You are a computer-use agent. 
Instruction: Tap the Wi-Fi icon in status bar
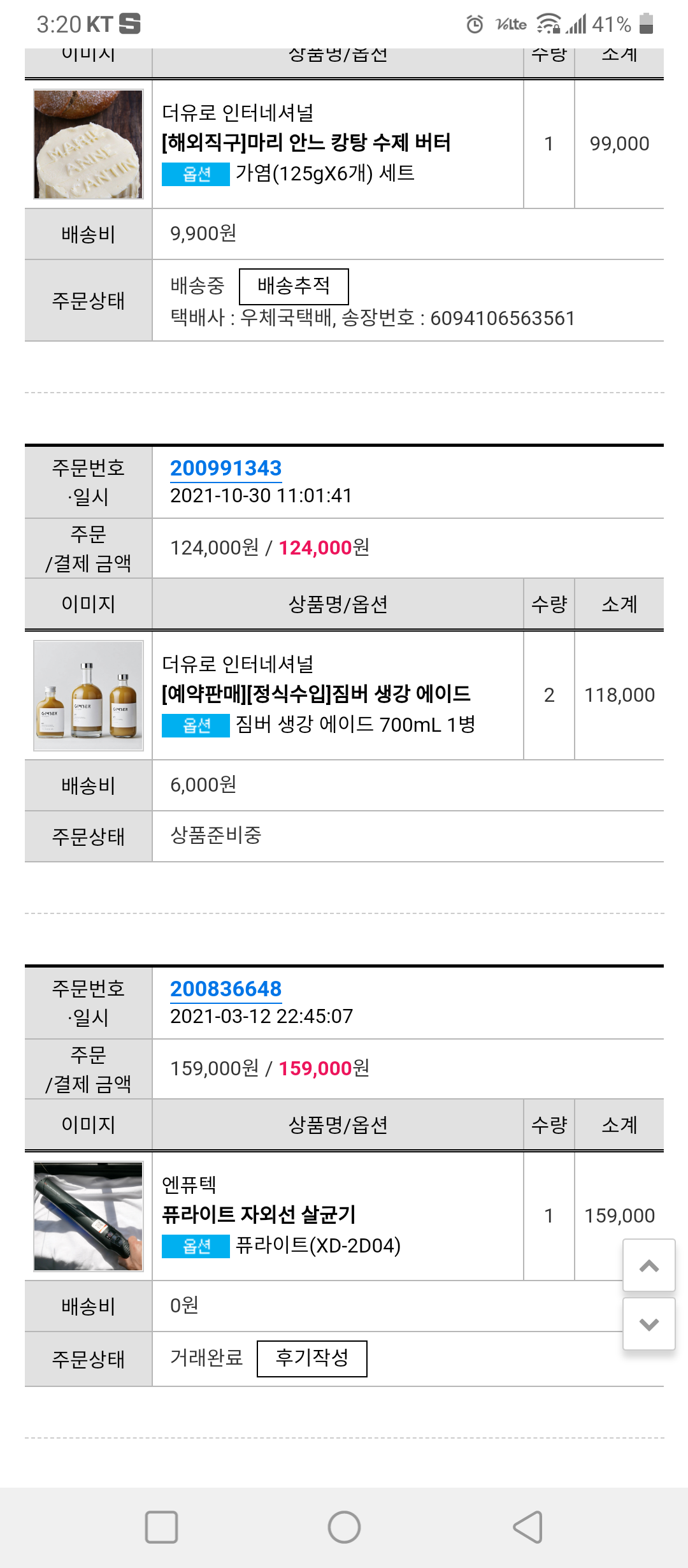[x=548, y=24]
